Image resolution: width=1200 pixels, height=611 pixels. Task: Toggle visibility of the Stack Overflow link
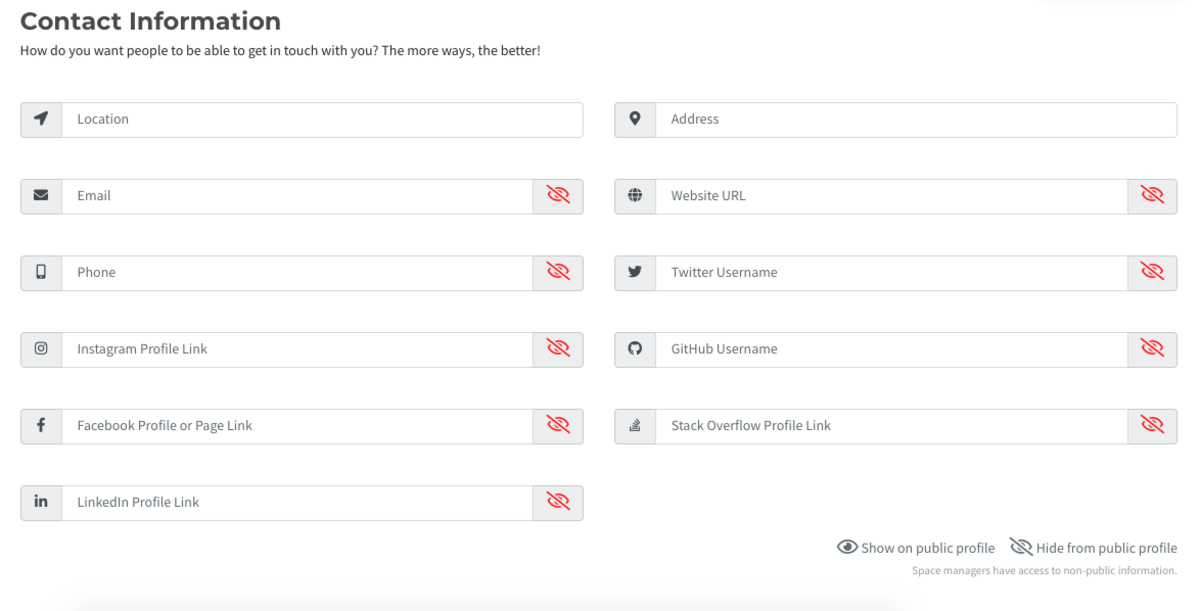point(1152,426)
